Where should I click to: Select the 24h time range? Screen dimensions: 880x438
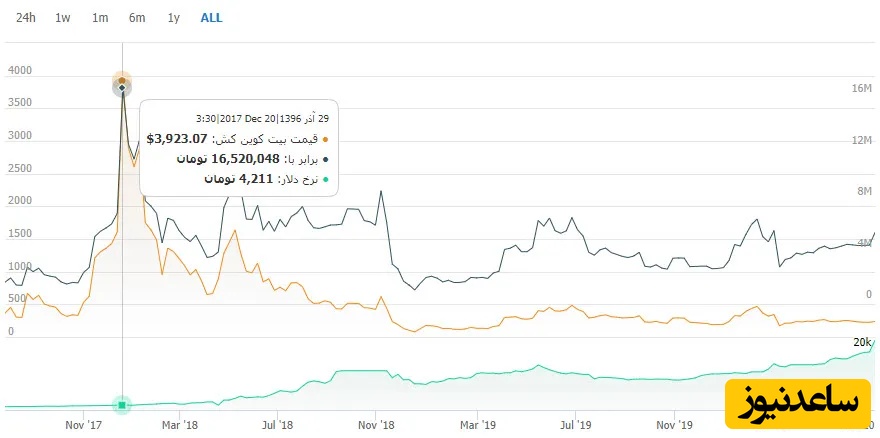(x=26, y=18)
